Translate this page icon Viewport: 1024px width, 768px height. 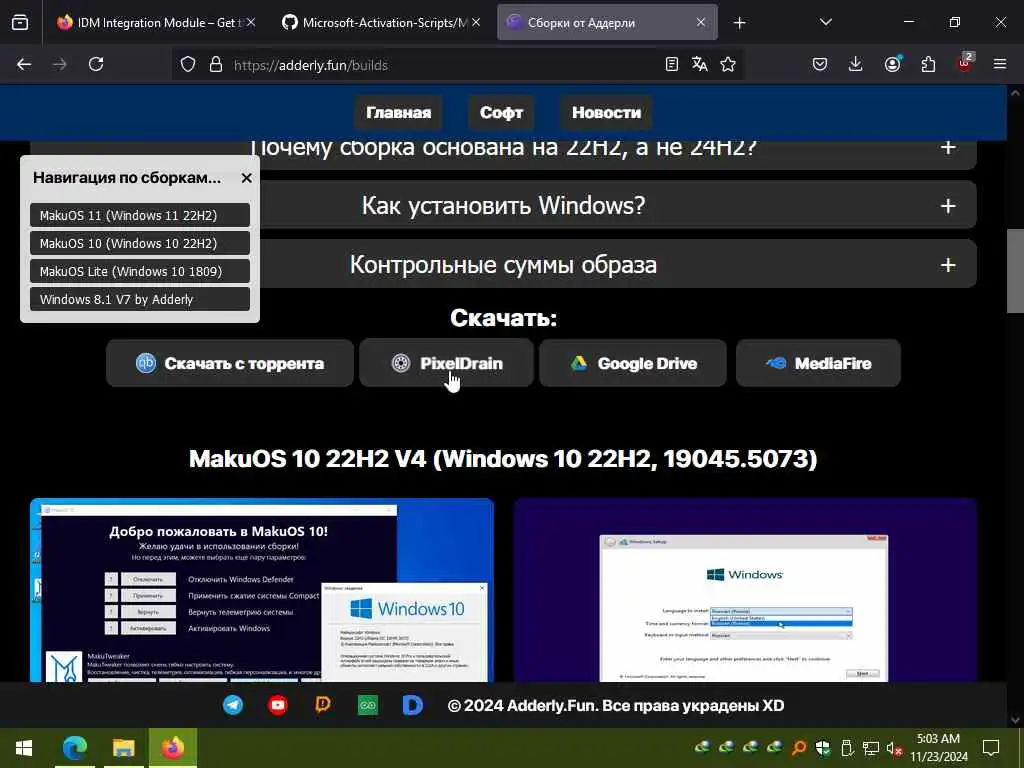click(x=699, y=64)
